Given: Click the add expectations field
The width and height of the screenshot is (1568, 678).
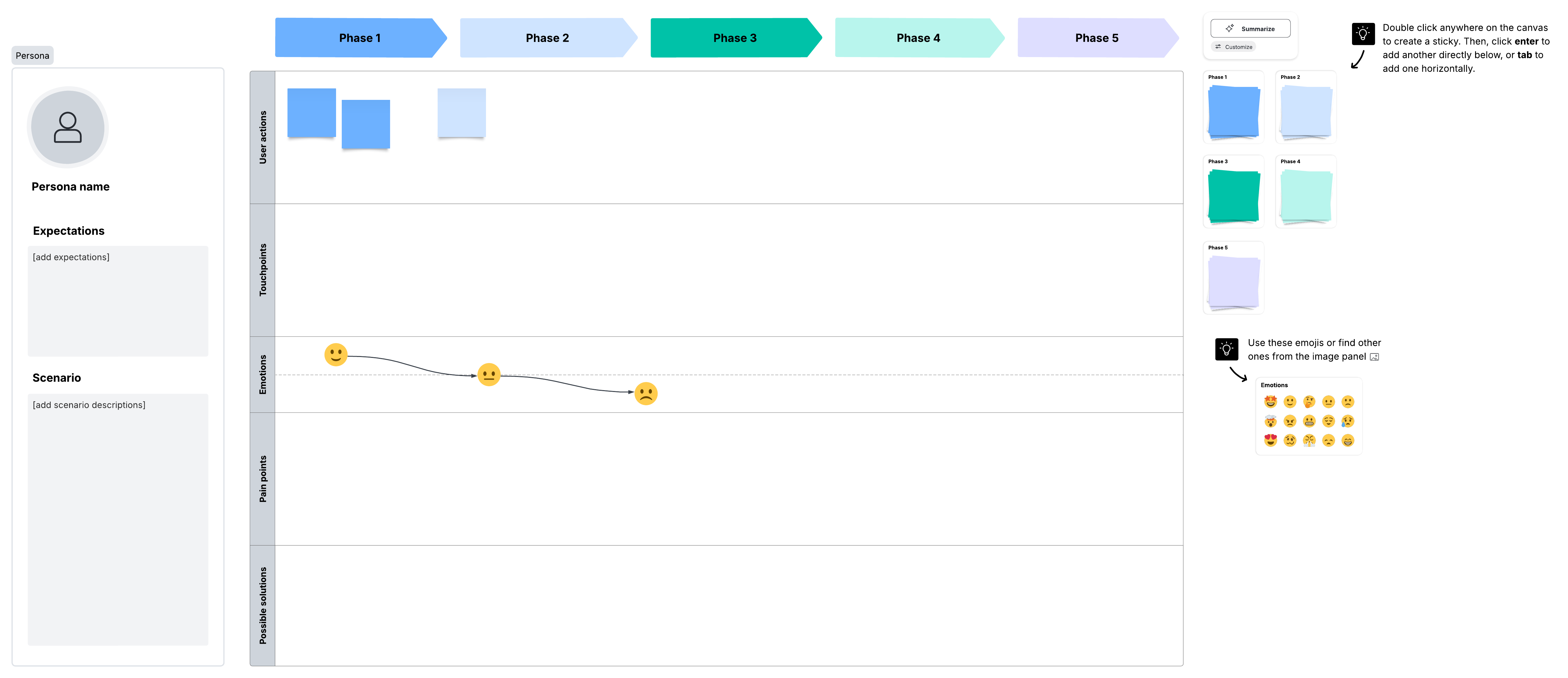Looking at the screenshot, I should point(117,301).
